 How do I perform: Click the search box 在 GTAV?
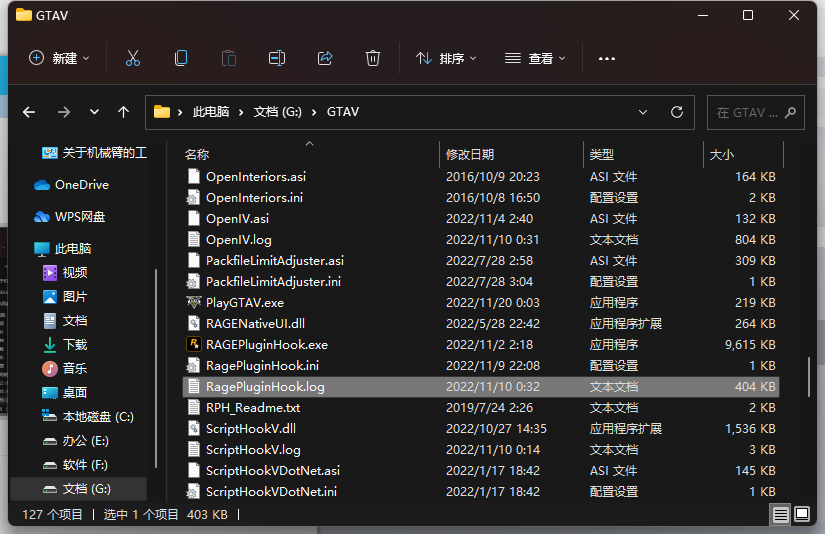coord(755,112)
